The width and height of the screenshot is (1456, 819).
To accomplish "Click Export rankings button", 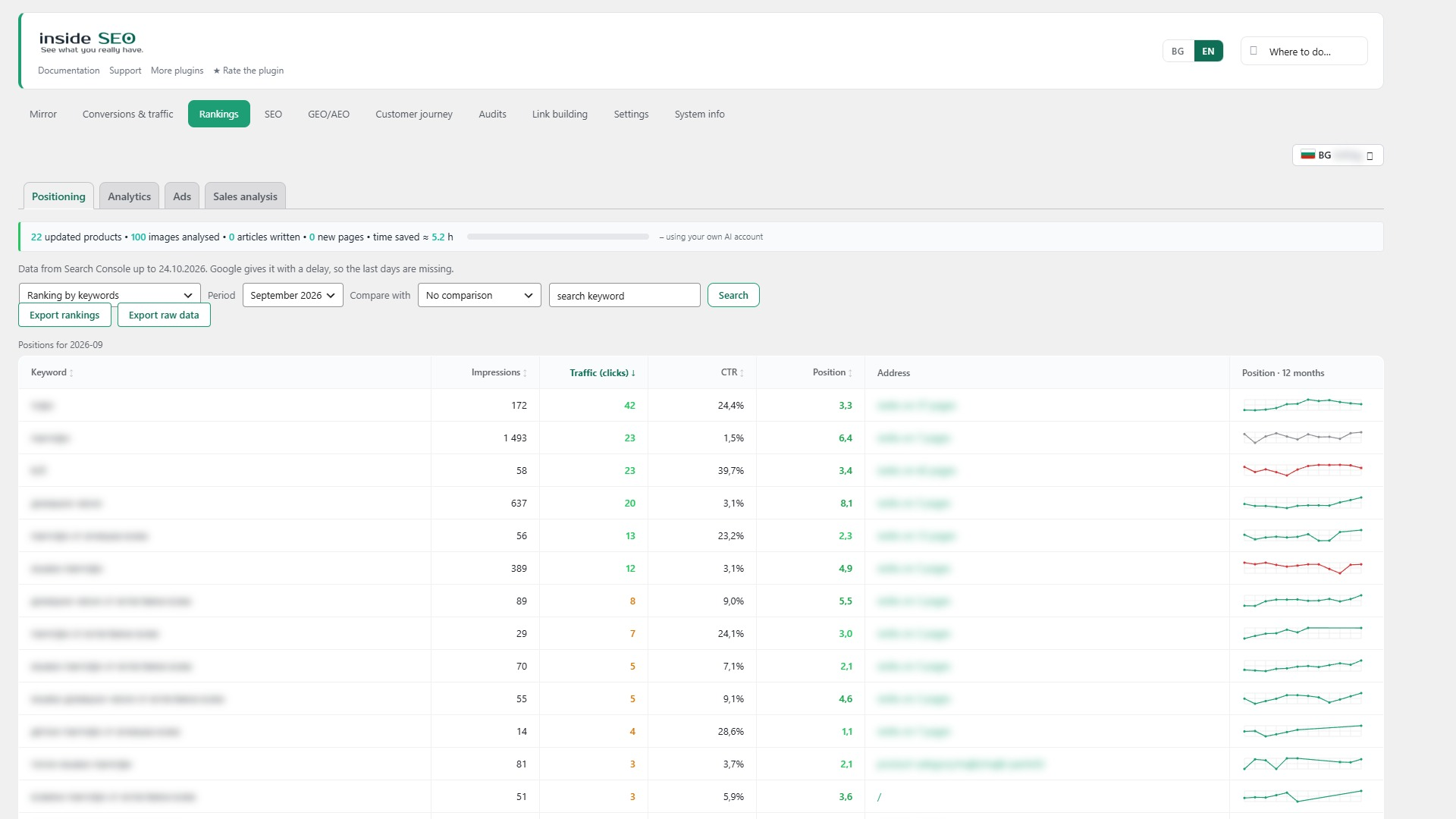I will pos(64,315).
